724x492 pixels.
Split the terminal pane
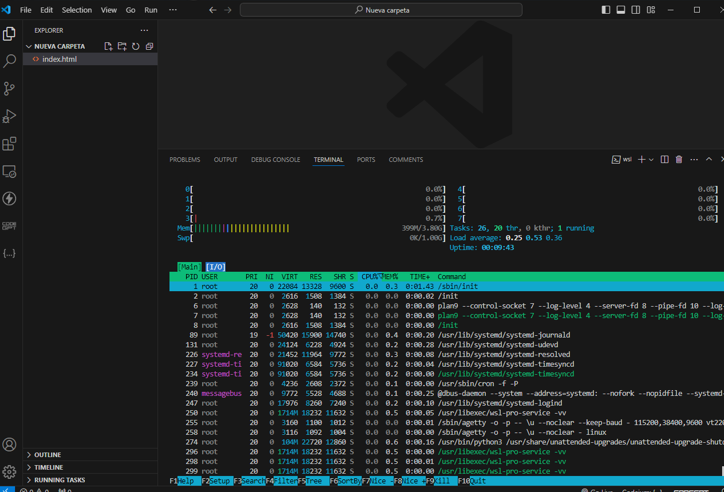tap(664, 159)
